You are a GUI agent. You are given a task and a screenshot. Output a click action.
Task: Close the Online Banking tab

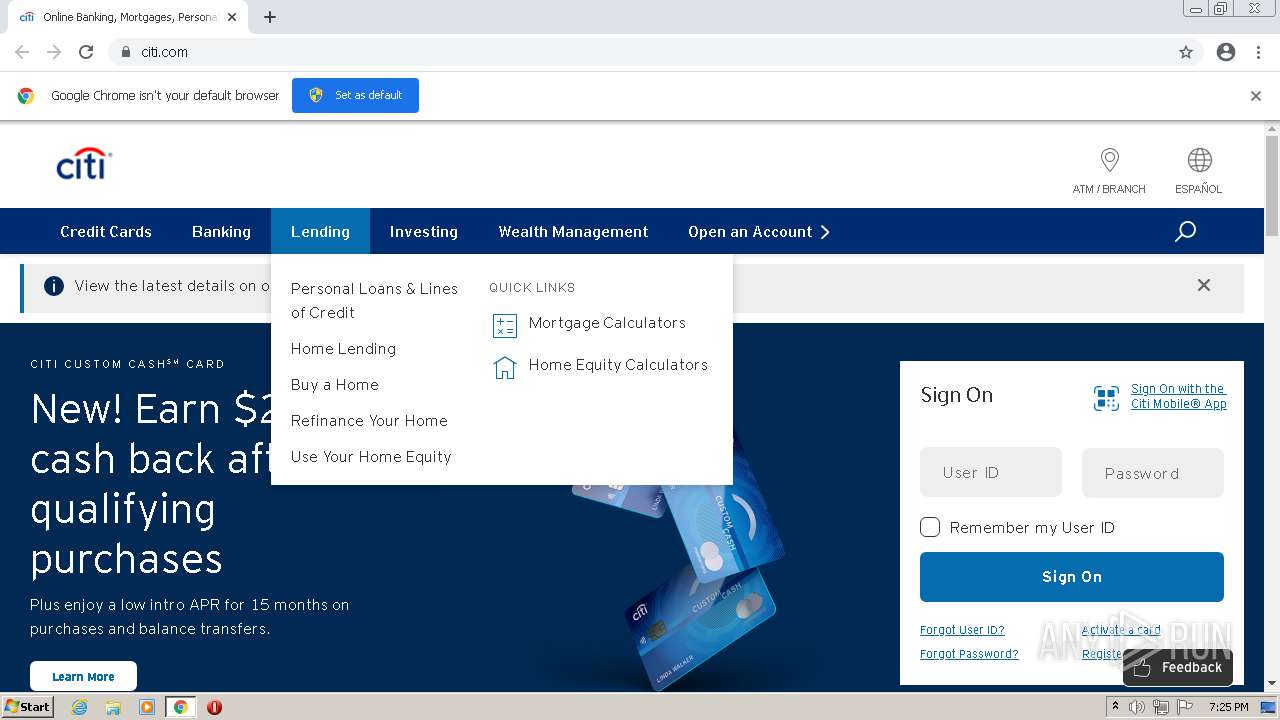(x=233, y=17)
